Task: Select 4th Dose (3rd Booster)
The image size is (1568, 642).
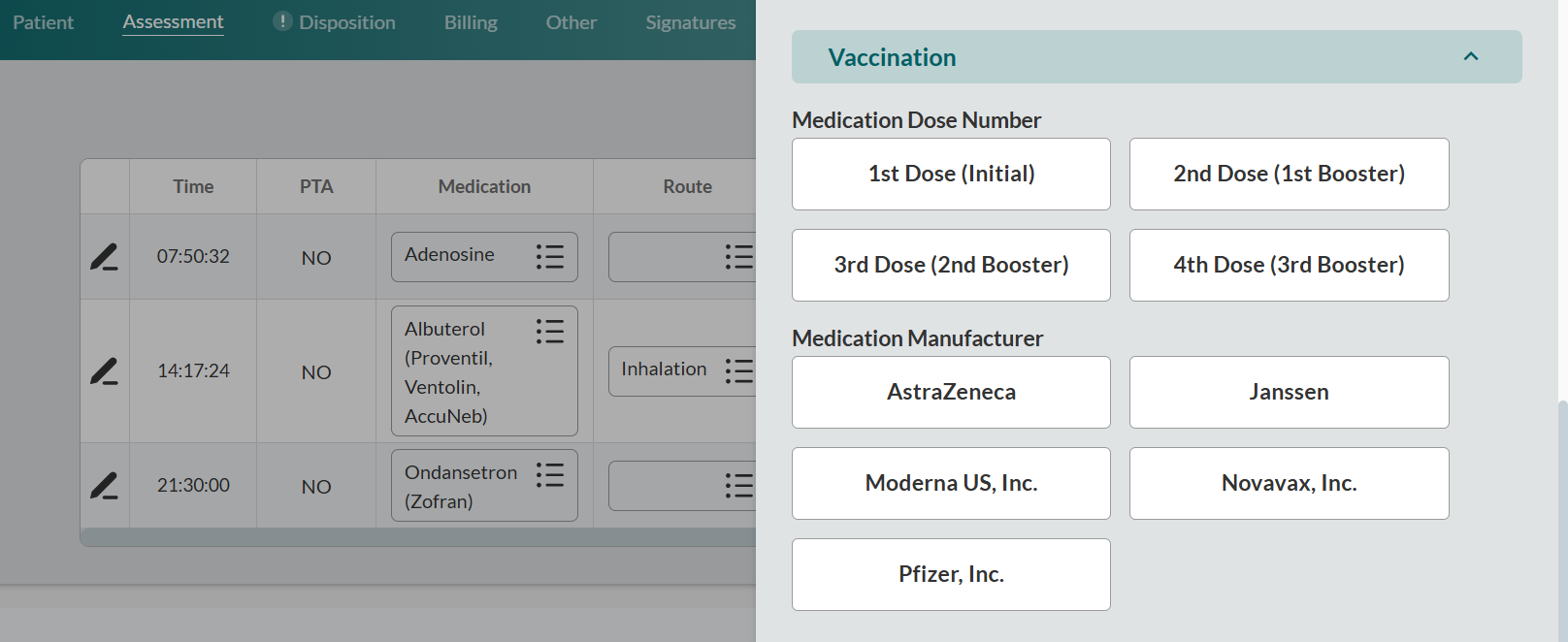Action: [x=1289, y=265]
